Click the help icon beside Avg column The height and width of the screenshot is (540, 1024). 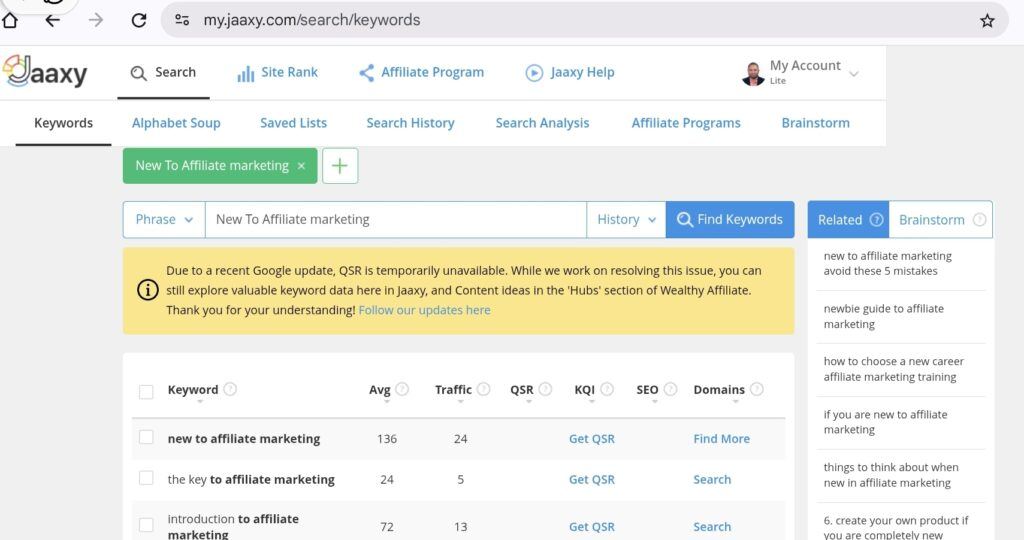pos(402,389)
